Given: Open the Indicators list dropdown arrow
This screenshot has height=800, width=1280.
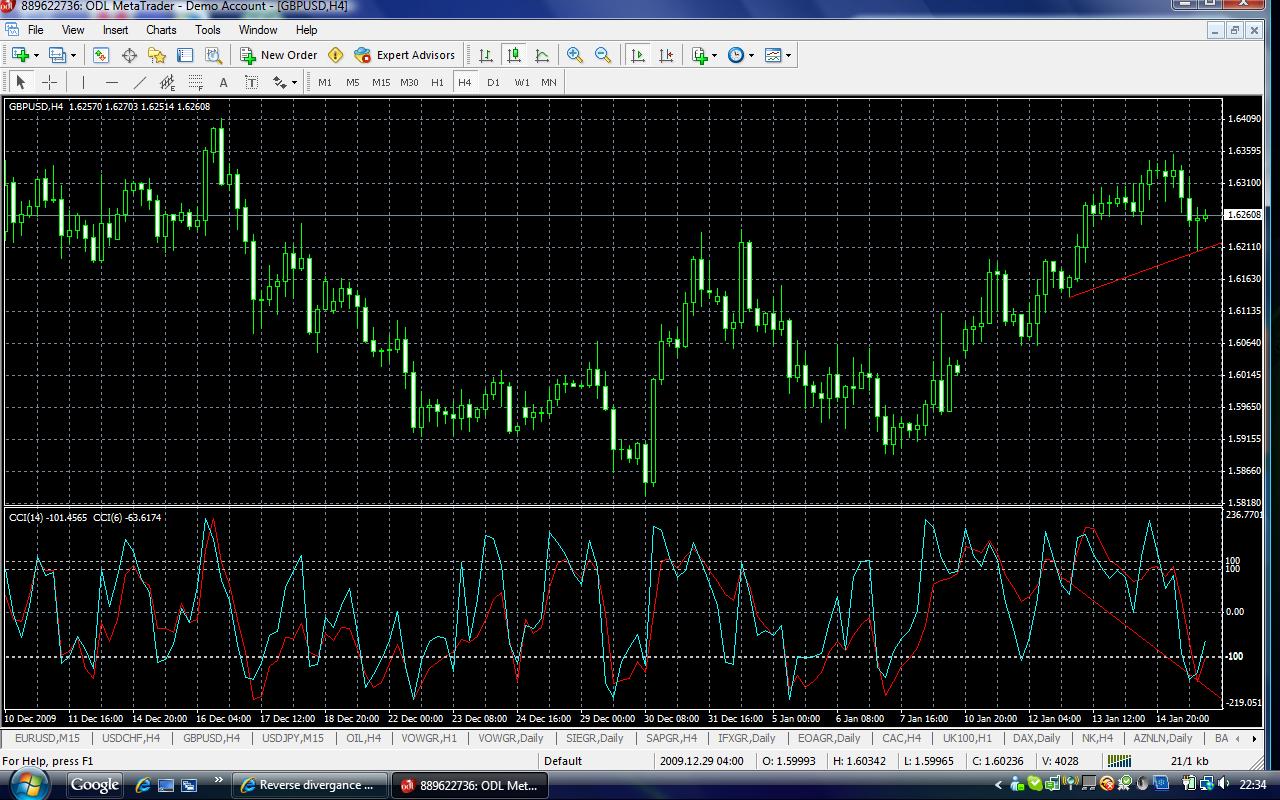Looking at the screenshot, I should (x=716, y=55).
